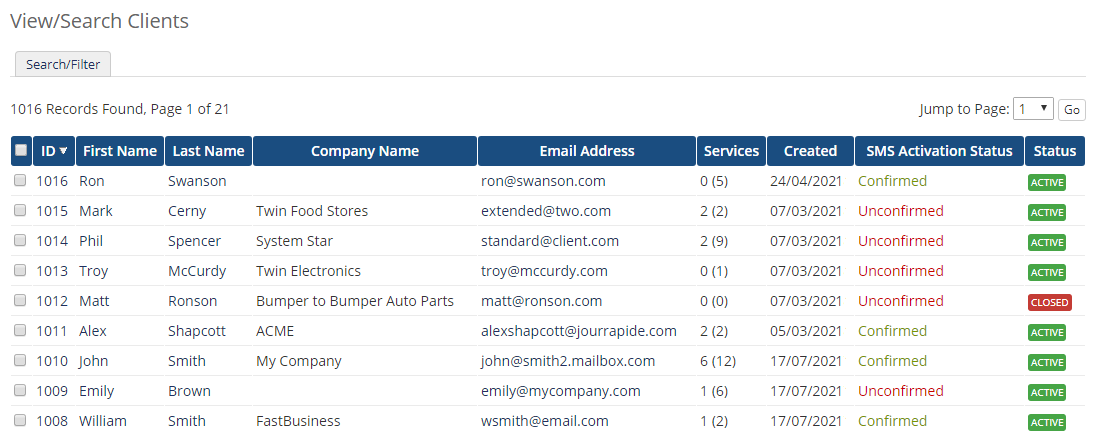Open the Bumper to Bumper Auto Parts link
Image resolution: width=1097 pixels, height=434 pixels.
point(355,301)
